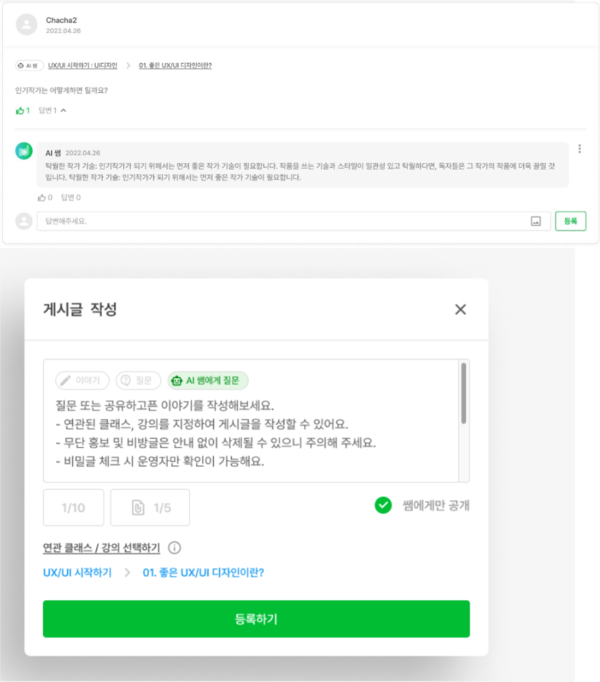Open the 01. 좋은 UX/UI 디자인이란? breadcrumb at top
This screenshot has height=682, width=600.
pos(175,65)
